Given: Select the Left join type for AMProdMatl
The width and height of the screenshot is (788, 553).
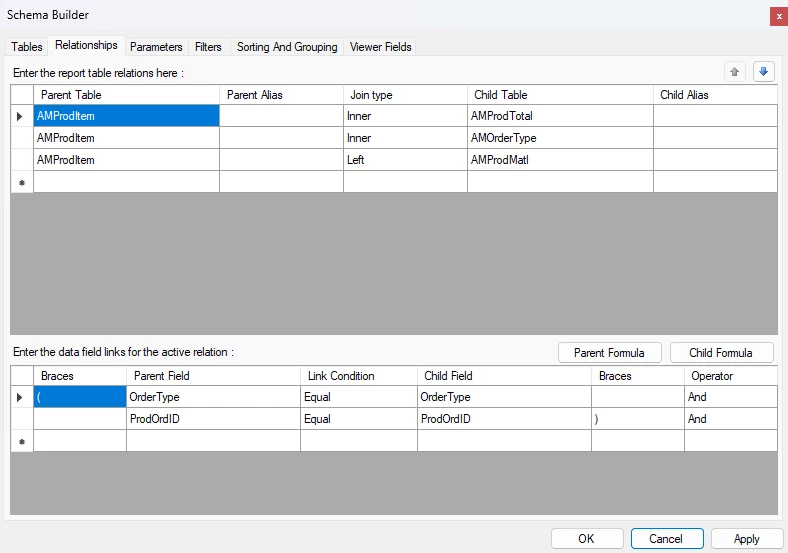Looking at the screenshot, I should tap(406, 160).
